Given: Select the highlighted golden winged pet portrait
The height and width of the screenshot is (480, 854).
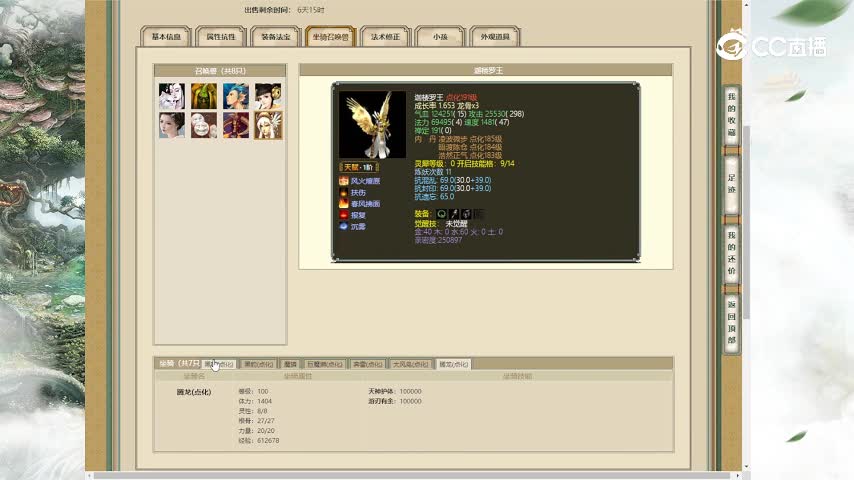Looking at the screenshot, I should pos(268,125).
